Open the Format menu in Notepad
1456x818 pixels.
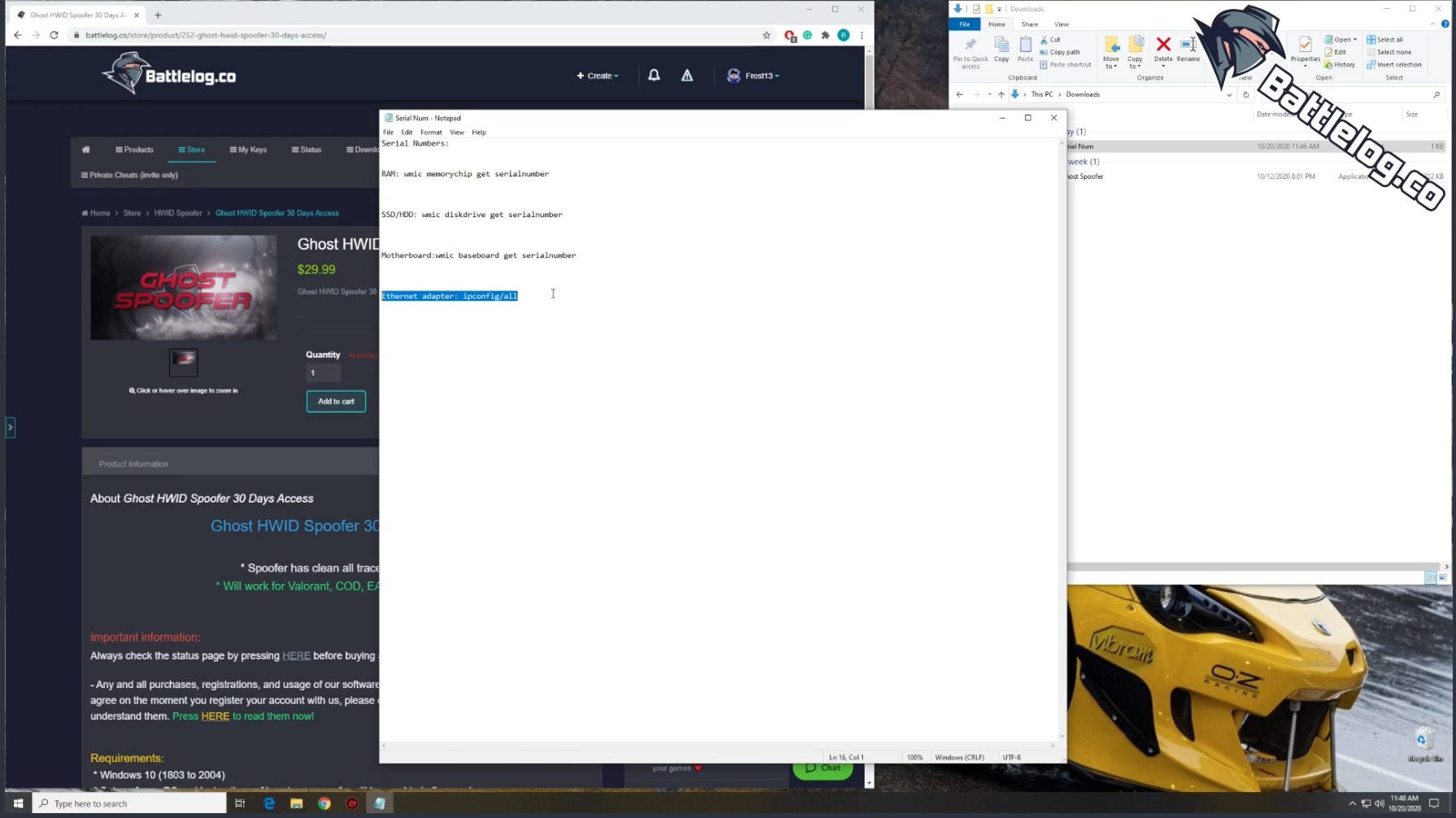tap(431, 132)
